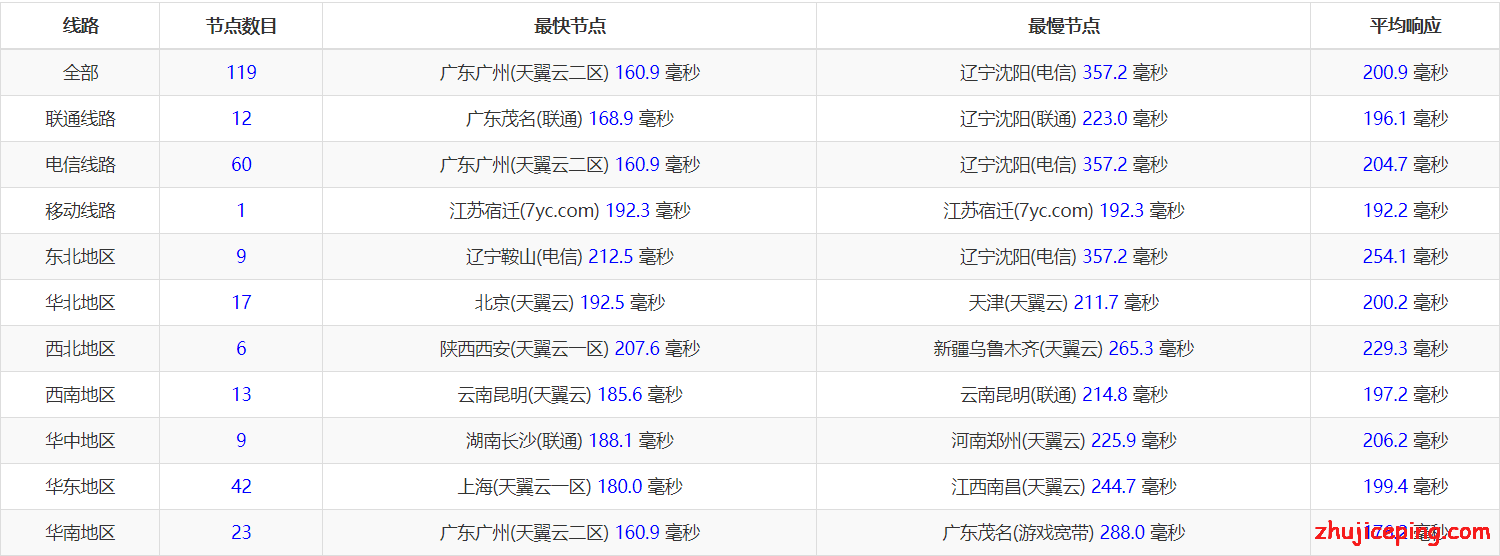Click 华南地区 fastest node 广东广州(天翼云二区) 160.9
This screenshot has width=1500, height=556.
tap(570, 532)
